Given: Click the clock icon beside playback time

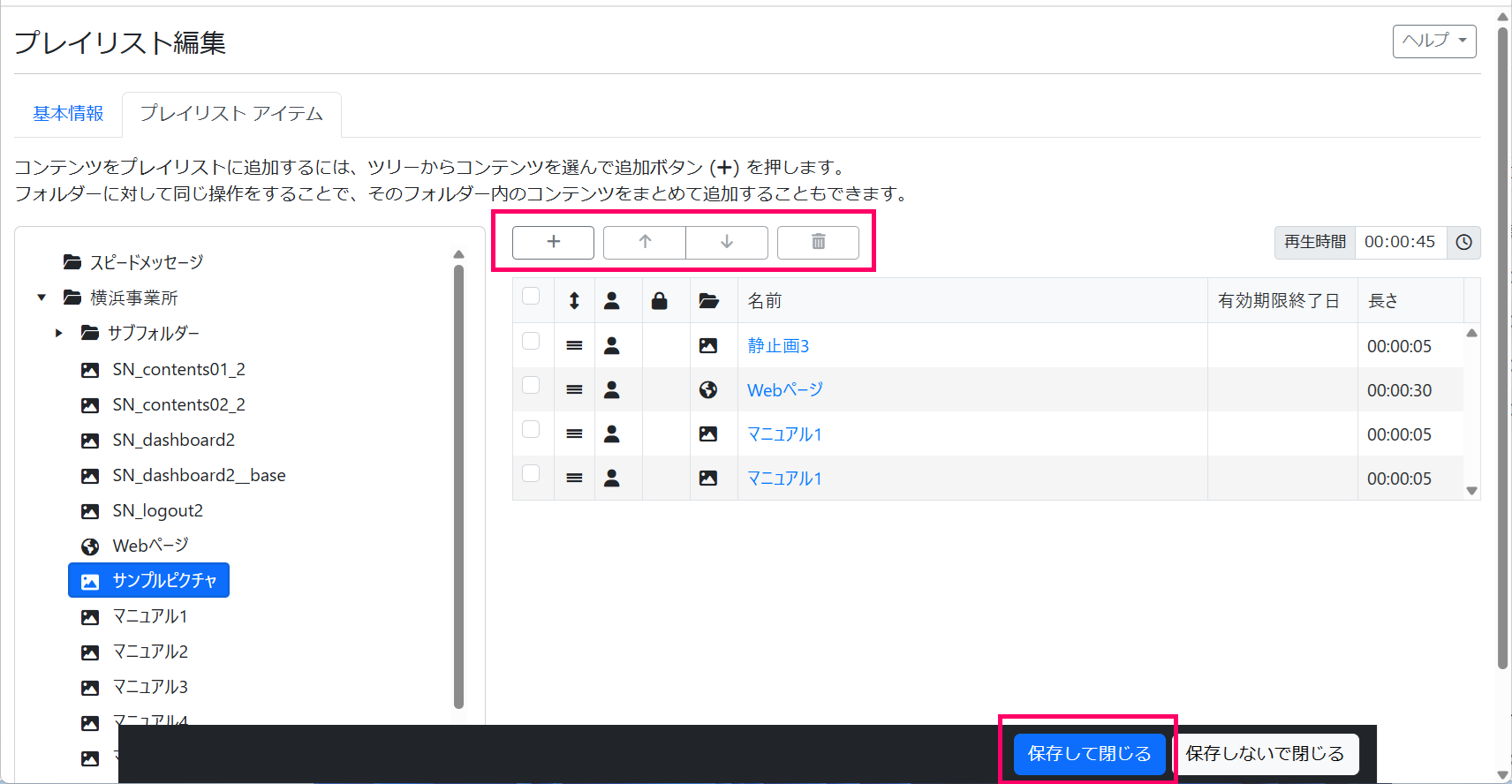Looking at the screenshot, I should click(1463, 242).
